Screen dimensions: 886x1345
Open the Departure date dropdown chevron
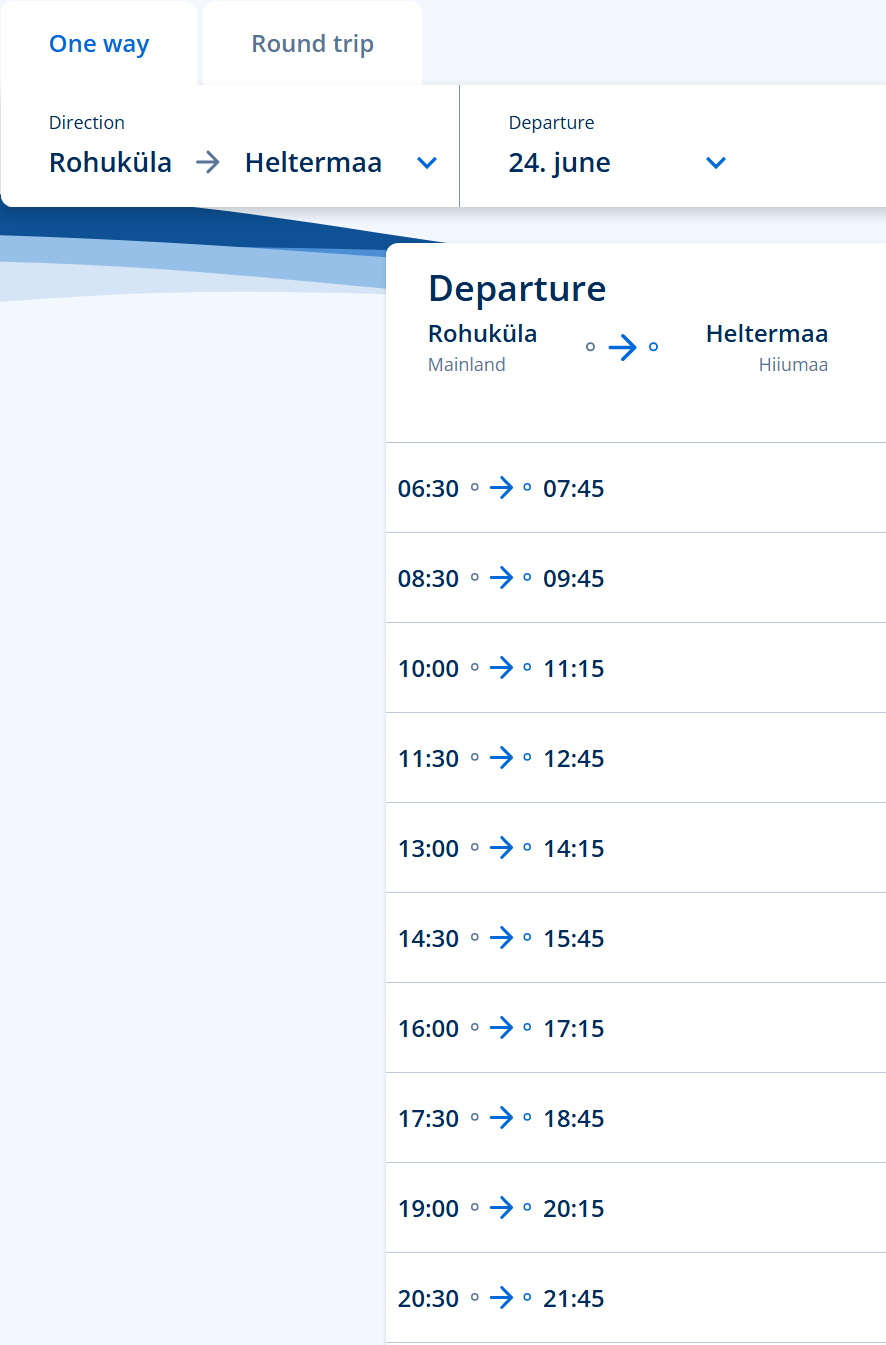pos(715,163)
